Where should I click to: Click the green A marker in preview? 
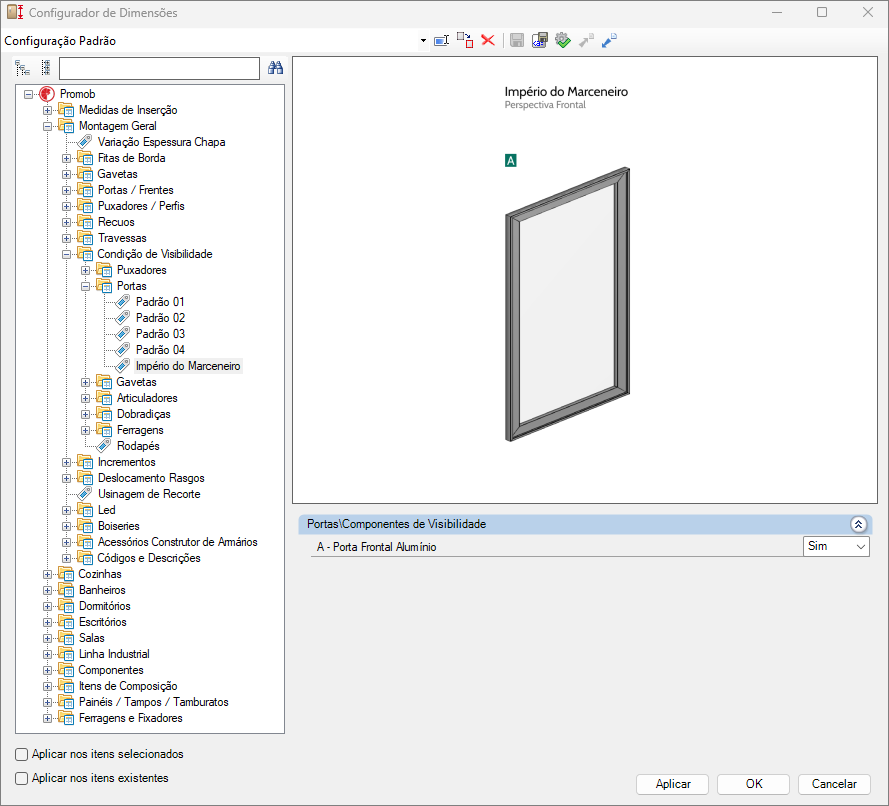pos(510,161)
